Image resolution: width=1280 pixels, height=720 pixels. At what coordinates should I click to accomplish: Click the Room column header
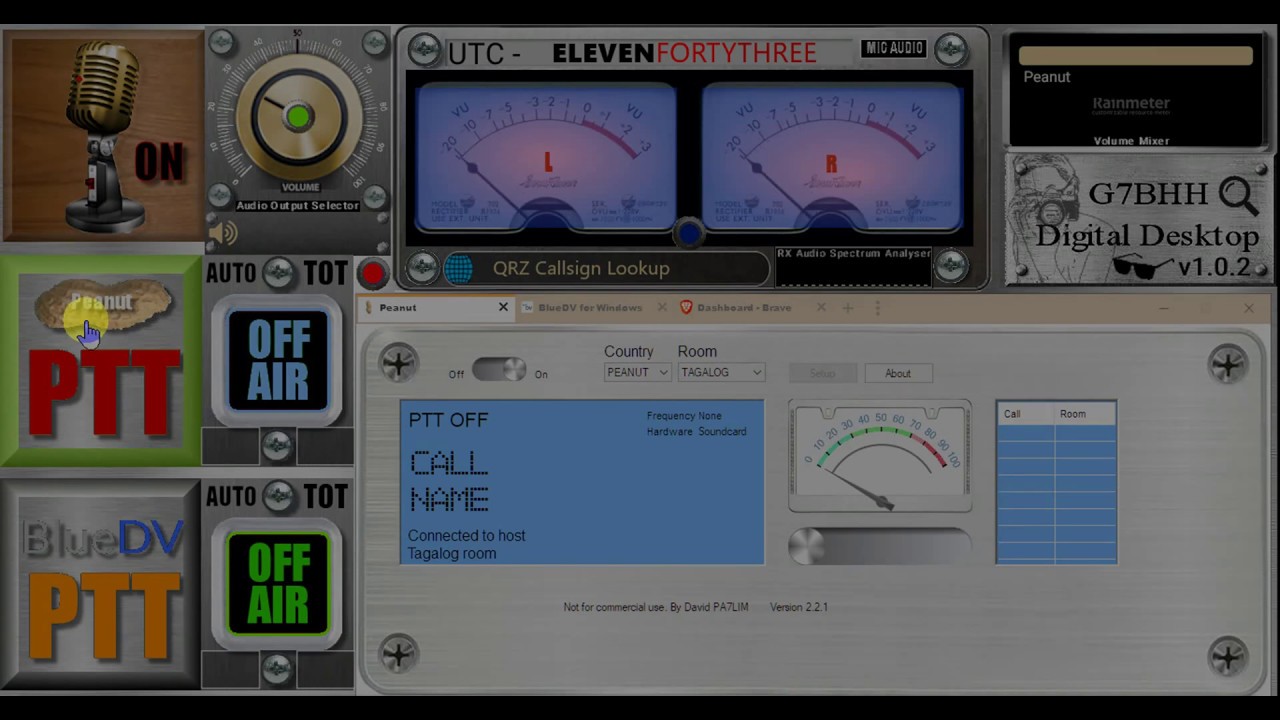coord(1085,414)
